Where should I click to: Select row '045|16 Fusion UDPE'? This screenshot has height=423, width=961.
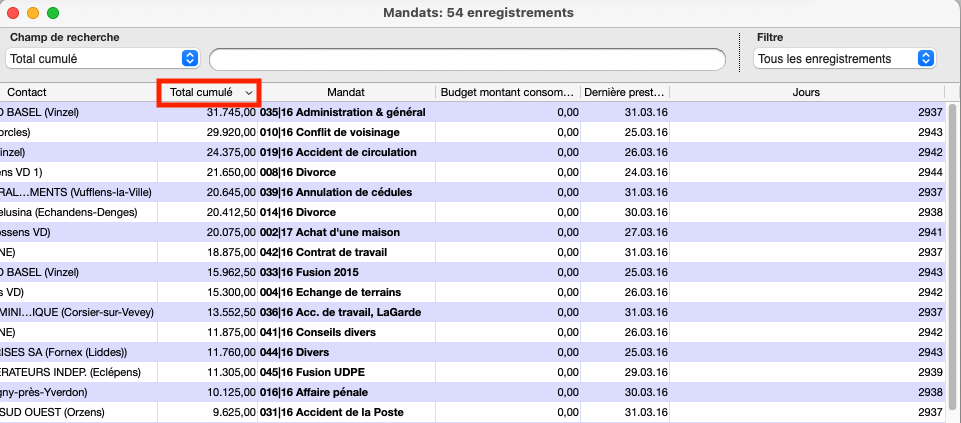pos(473,372)
